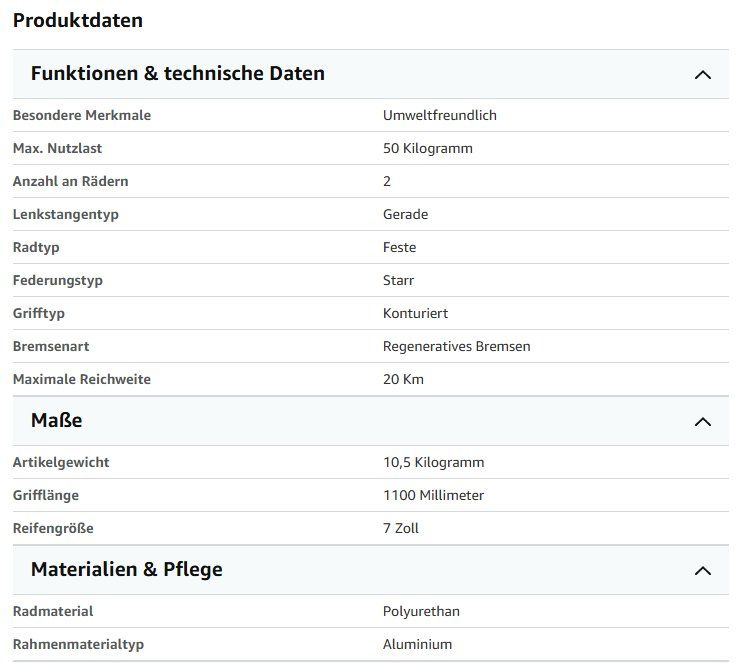Select the Radmaterial label
Viewport: 736px width, 663px height.
tap(53, 611)
